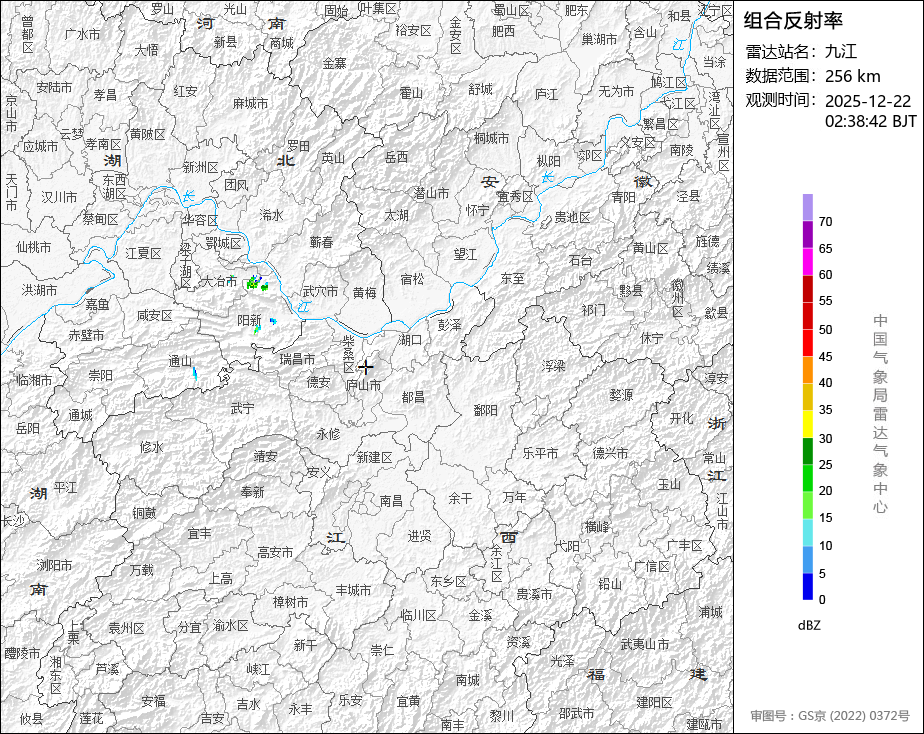Click the 桐城市 label on the map
Screen dimensions: 924x734
point(491,138)
